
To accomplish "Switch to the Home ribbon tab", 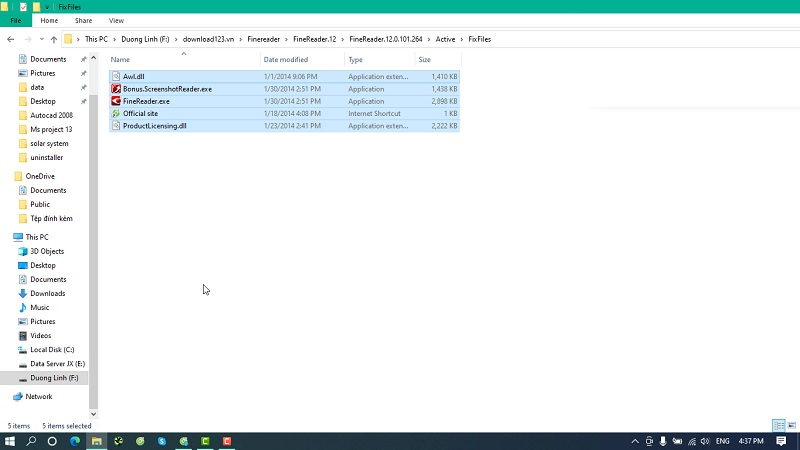I will click(49, 20).
